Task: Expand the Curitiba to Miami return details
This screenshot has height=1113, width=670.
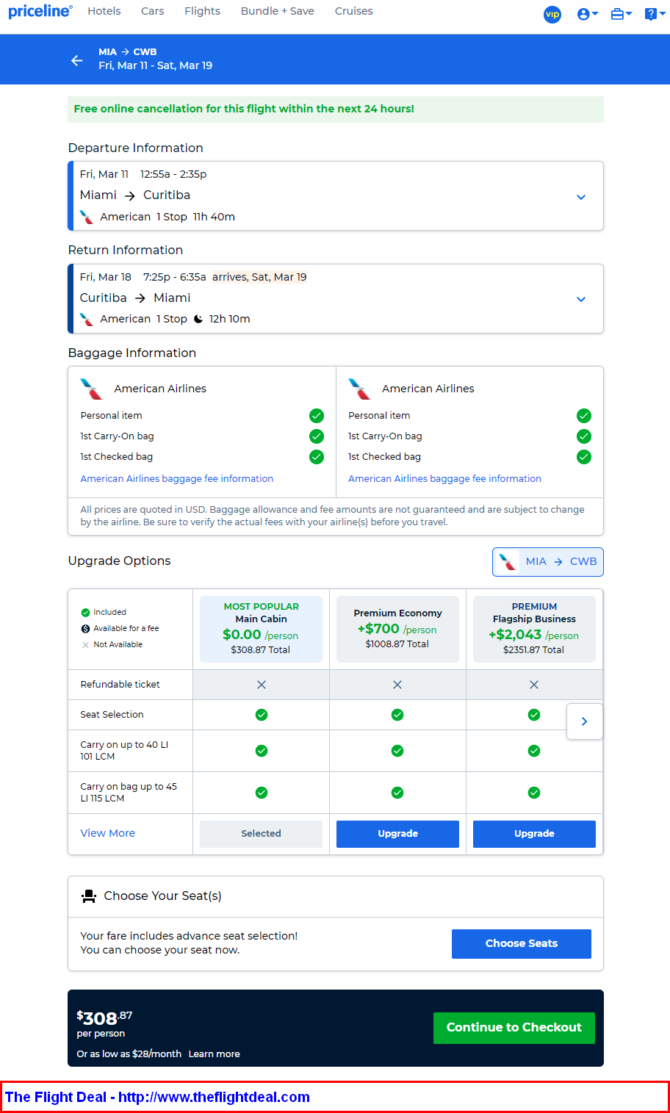Action: (581, 299)
